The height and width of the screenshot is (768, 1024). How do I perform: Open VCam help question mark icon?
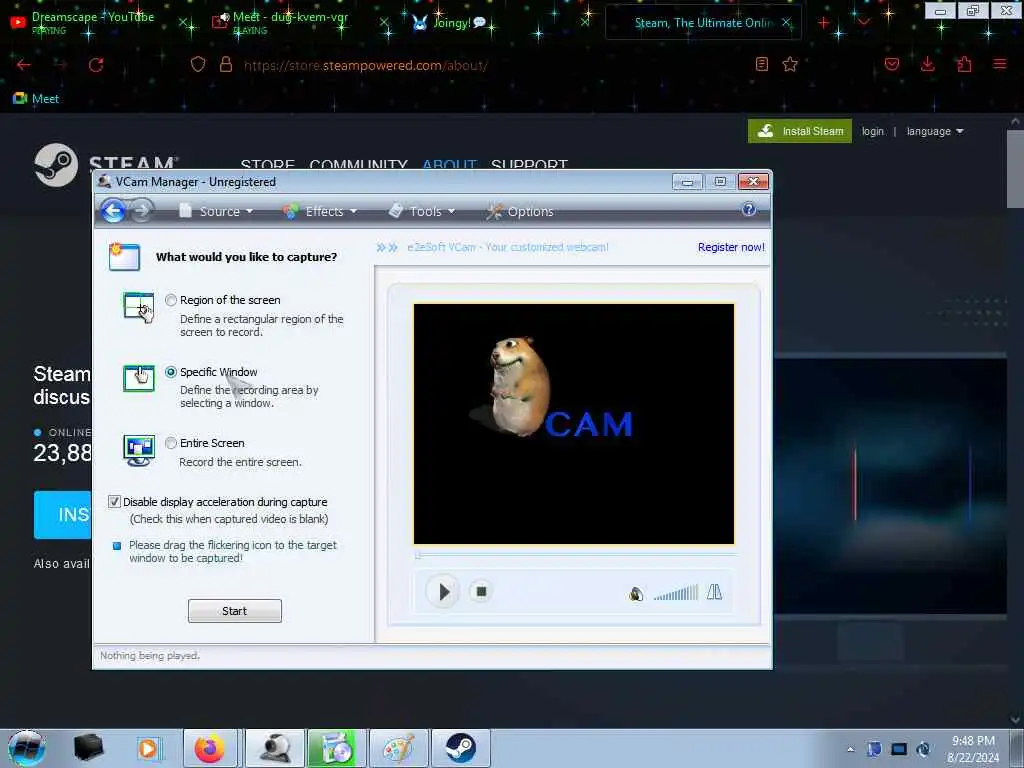click(x=749, y=209)
